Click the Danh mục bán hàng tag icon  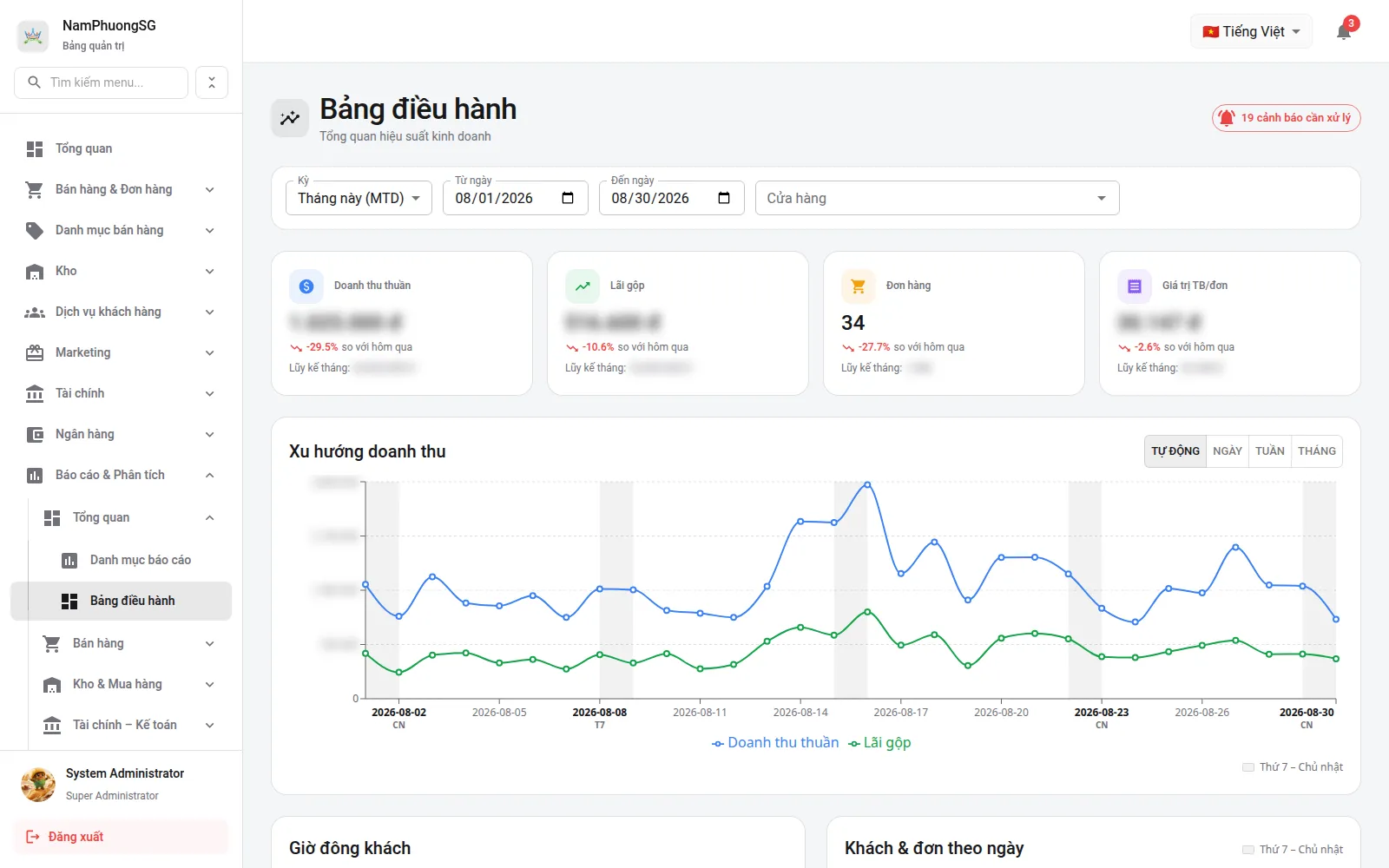click(x=35, y=231)
